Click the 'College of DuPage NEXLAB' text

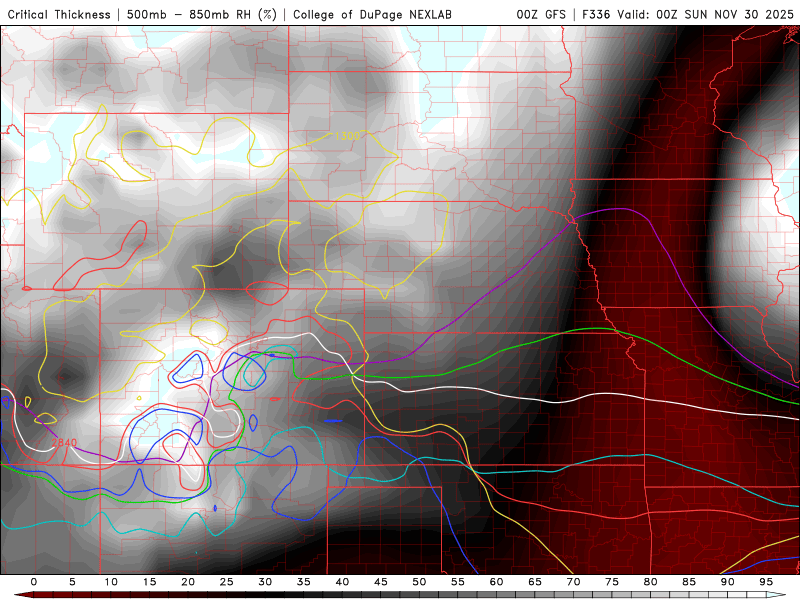coord(372,14)
